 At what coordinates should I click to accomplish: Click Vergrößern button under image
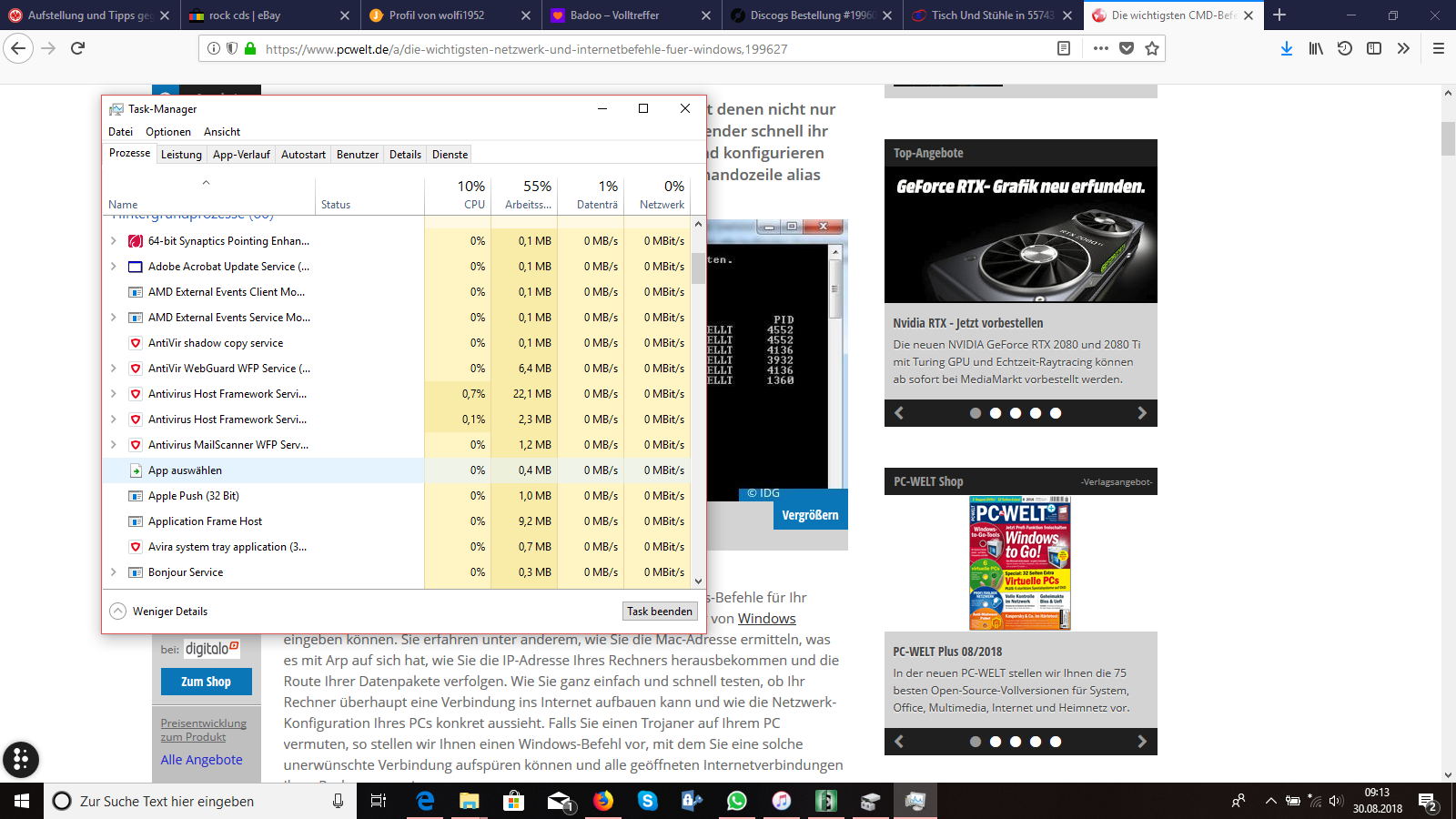[810, 515]
